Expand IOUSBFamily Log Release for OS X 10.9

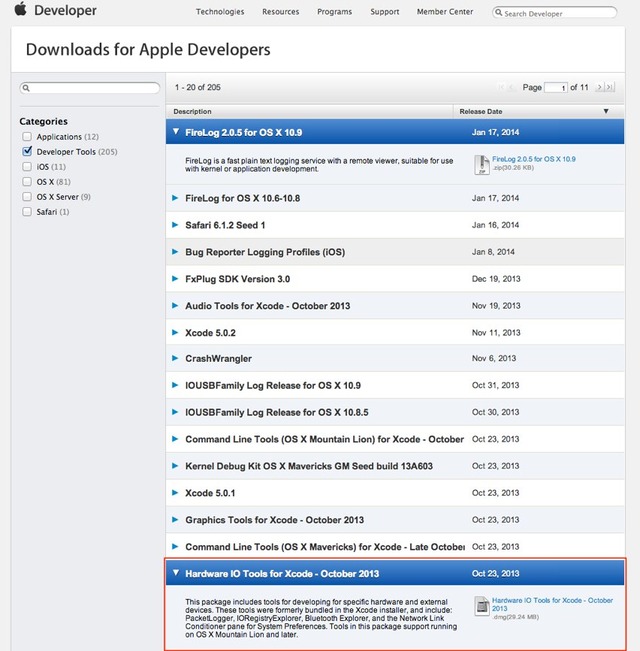click(x=175, y=385)
